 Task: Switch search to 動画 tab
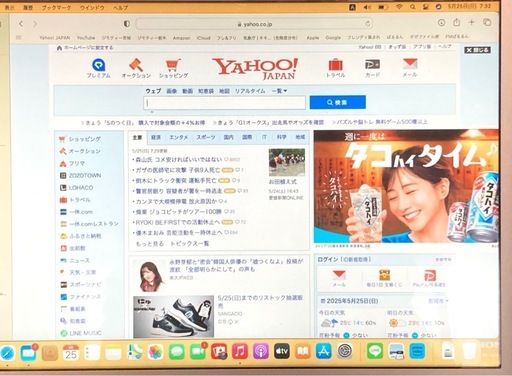point(188,91)
